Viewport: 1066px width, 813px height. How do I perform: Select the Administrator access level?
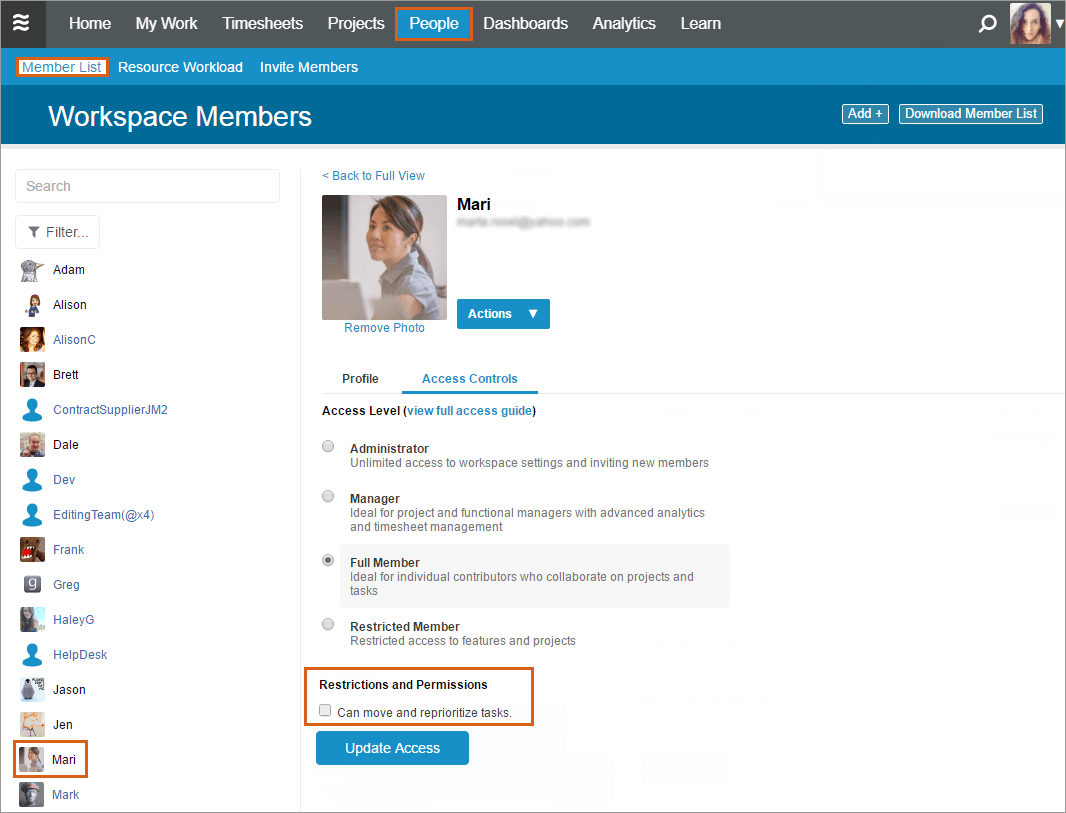328,447
